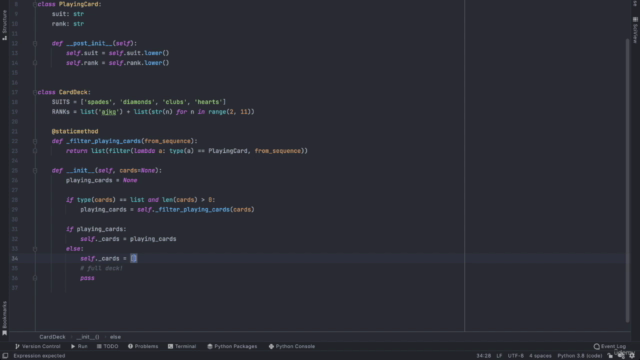This screenshot has height=360, width=640.
Task: Click 'if playing_cards:' on line 31
Action: click(x=96, y=229)
